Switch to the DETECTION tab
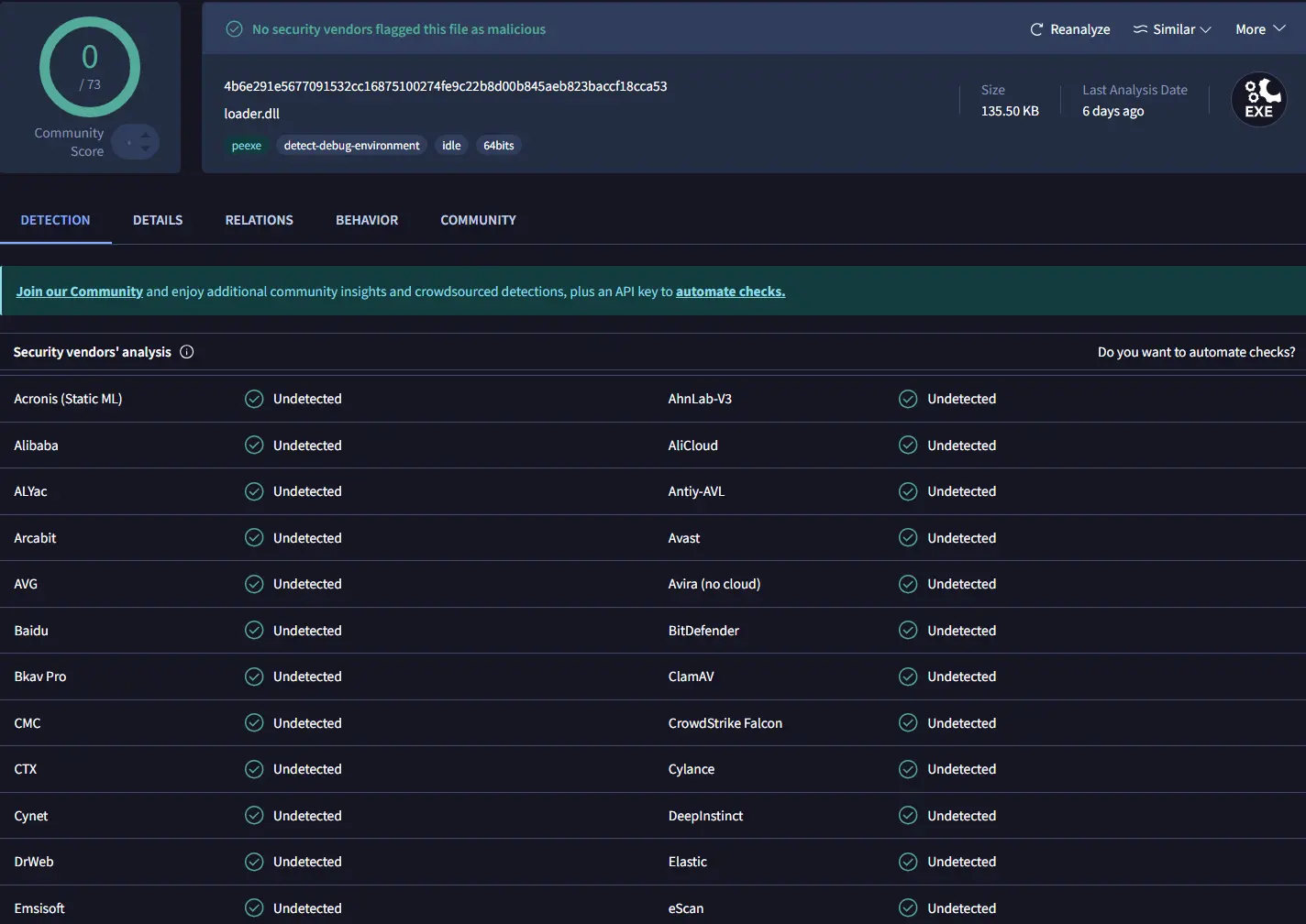This screenshot has height=924, width=1306. tap(55, 220)
